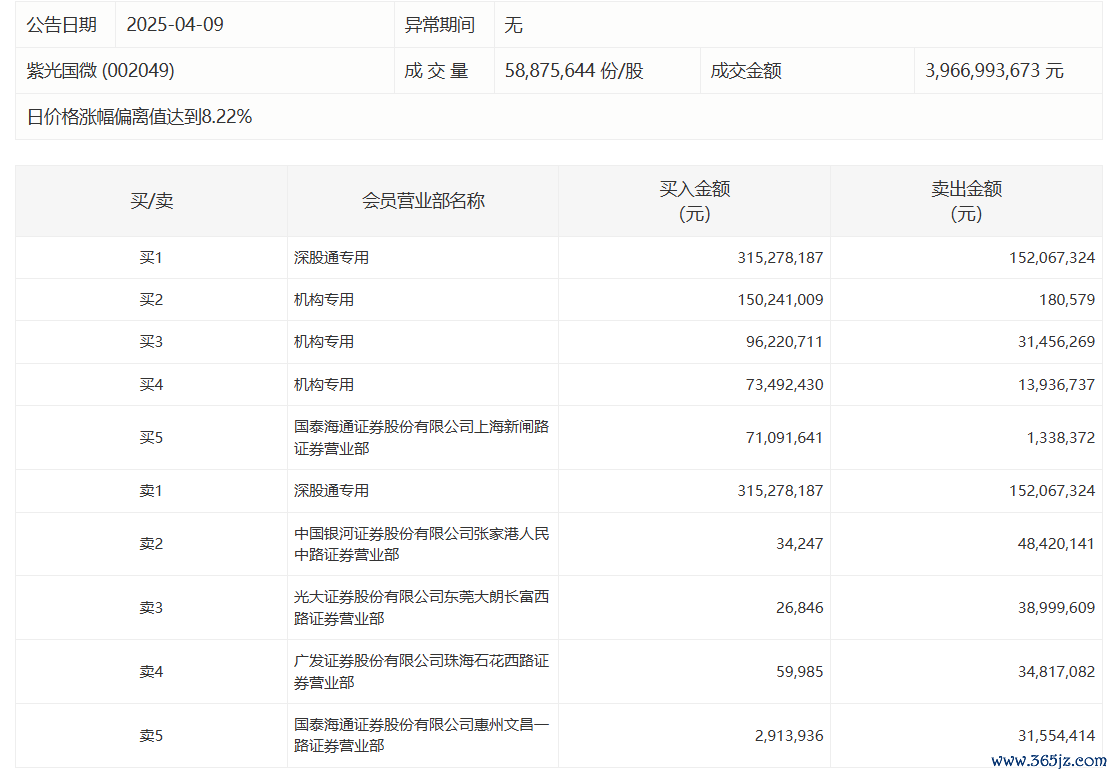The width and height of the screenshot is (1114, 776).
Task: Click the 异常期间 label
Action: pos(440,25)
